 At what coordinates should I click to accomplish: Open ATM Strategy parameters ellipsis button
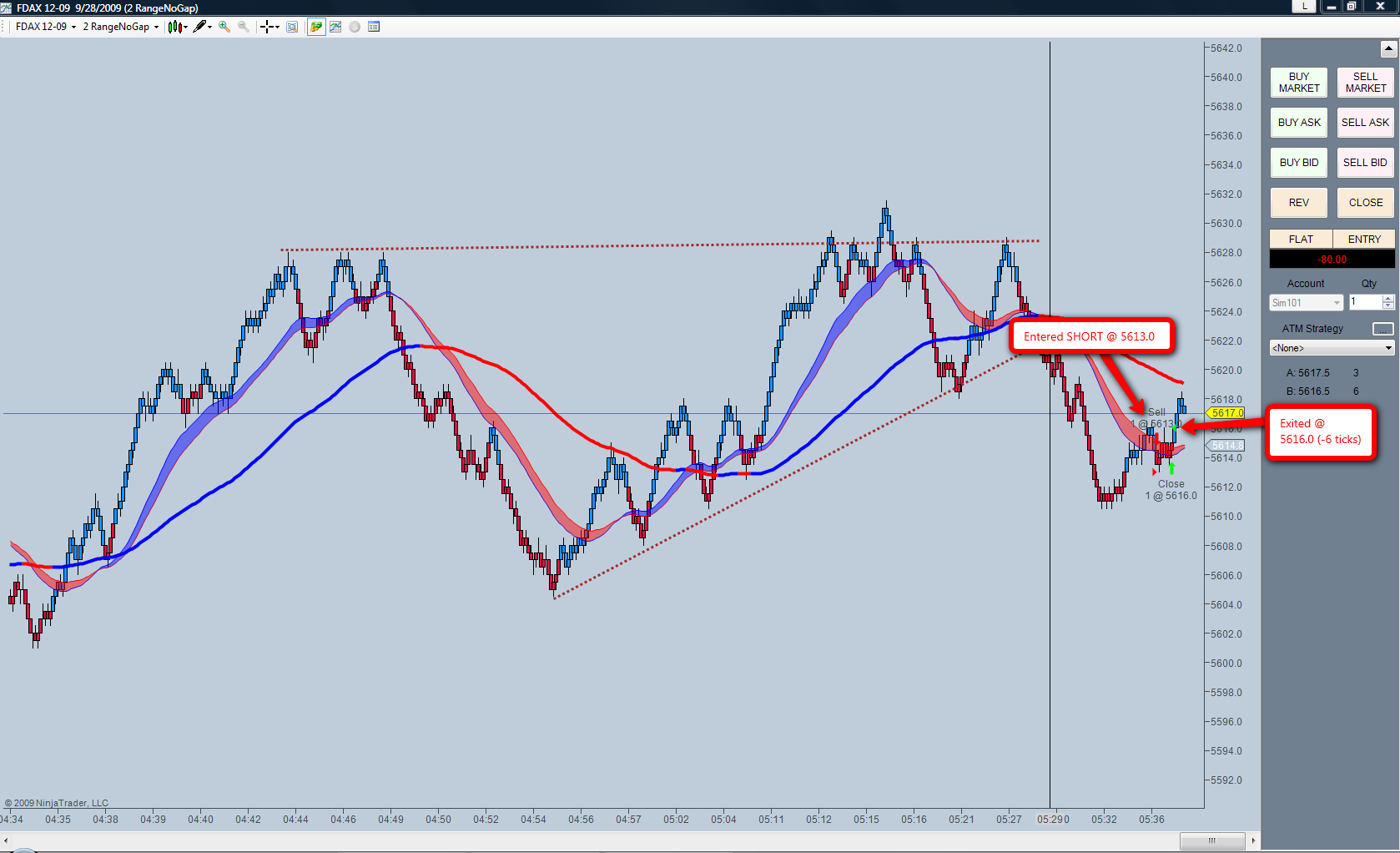(x=1382, y=329)
